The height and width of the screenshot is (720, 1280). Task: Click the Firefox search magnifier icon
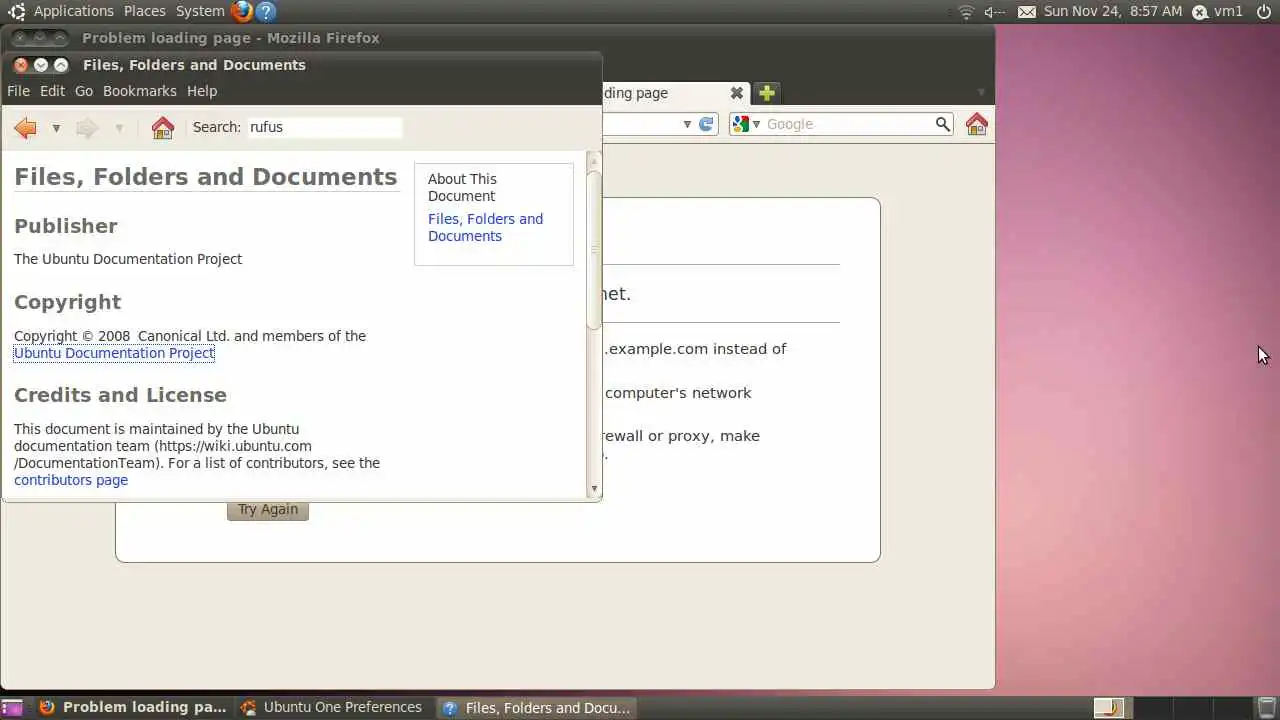tap(942, 124)
